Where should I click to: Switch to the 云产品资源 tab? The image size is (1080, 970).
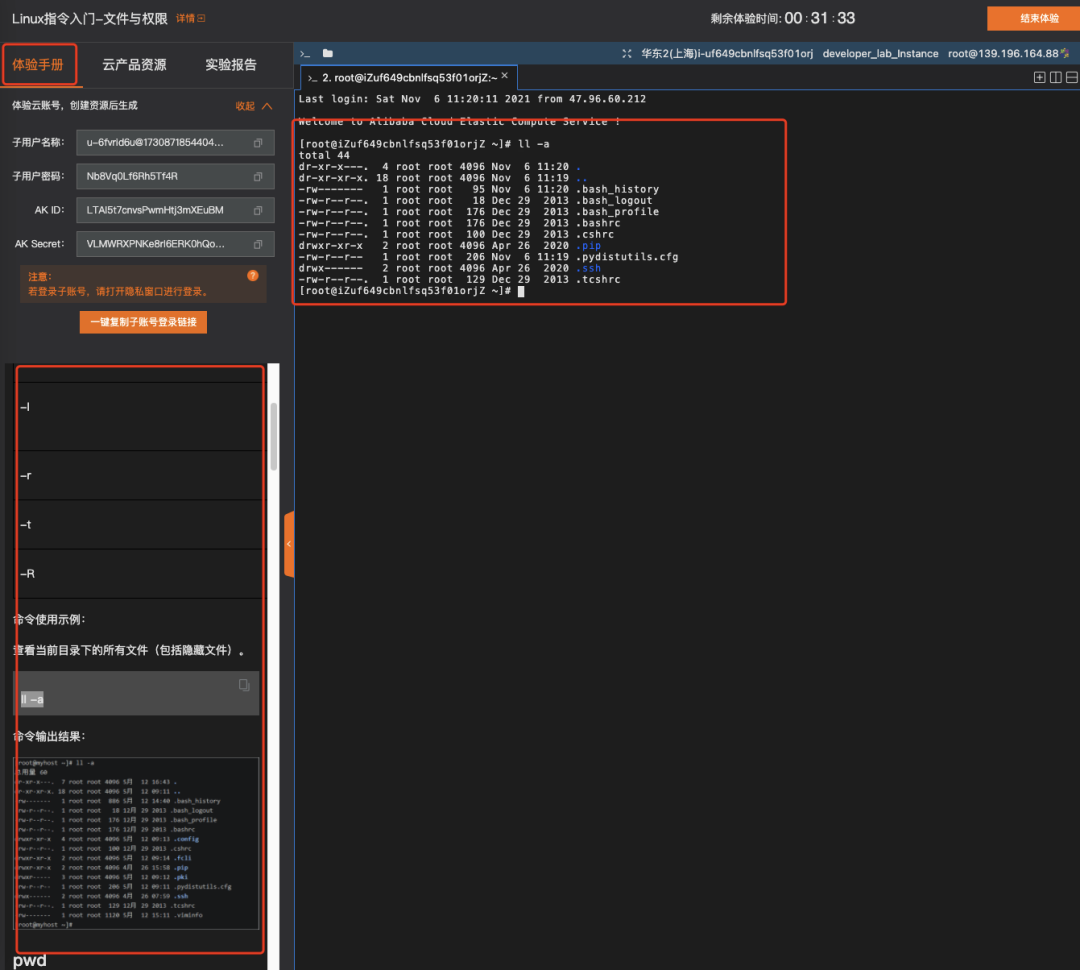coord(134,65)
